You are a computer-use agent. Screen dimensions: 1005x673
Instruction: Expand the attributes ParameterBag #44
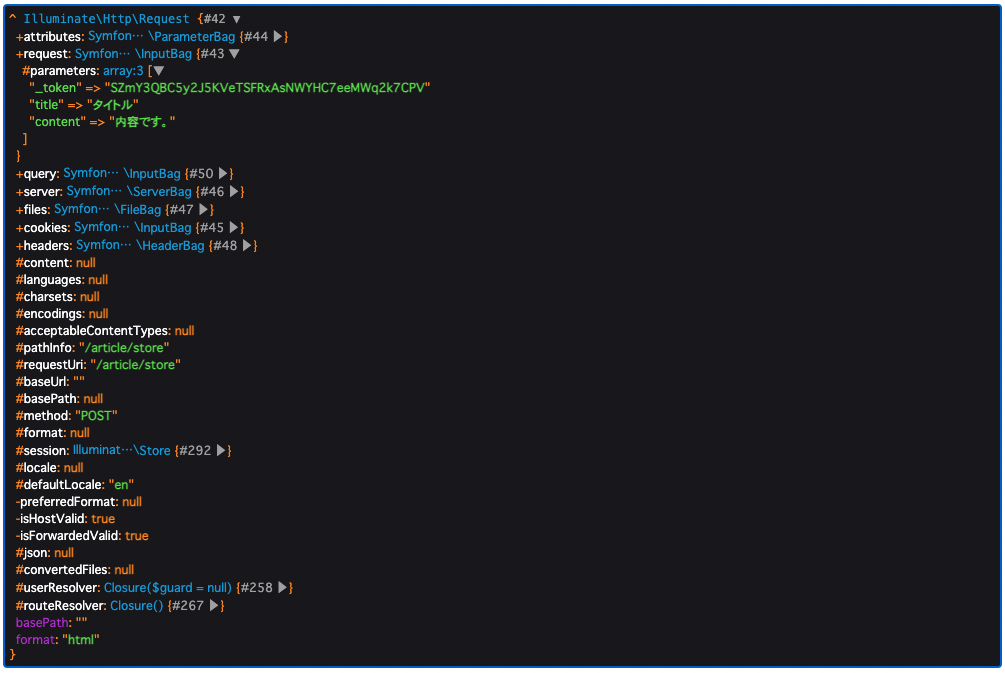tap(278, 37)
